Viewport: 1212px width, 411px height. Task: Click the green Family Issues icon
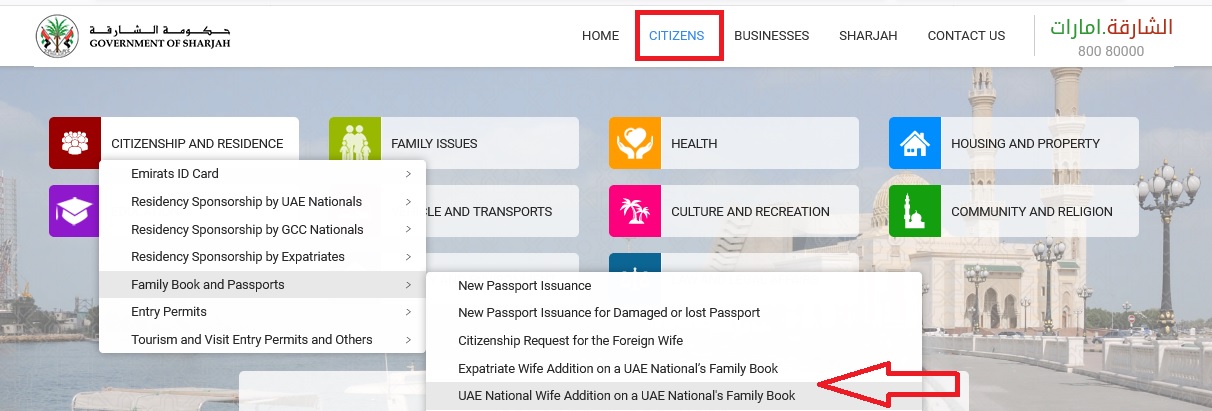(355, 143)
